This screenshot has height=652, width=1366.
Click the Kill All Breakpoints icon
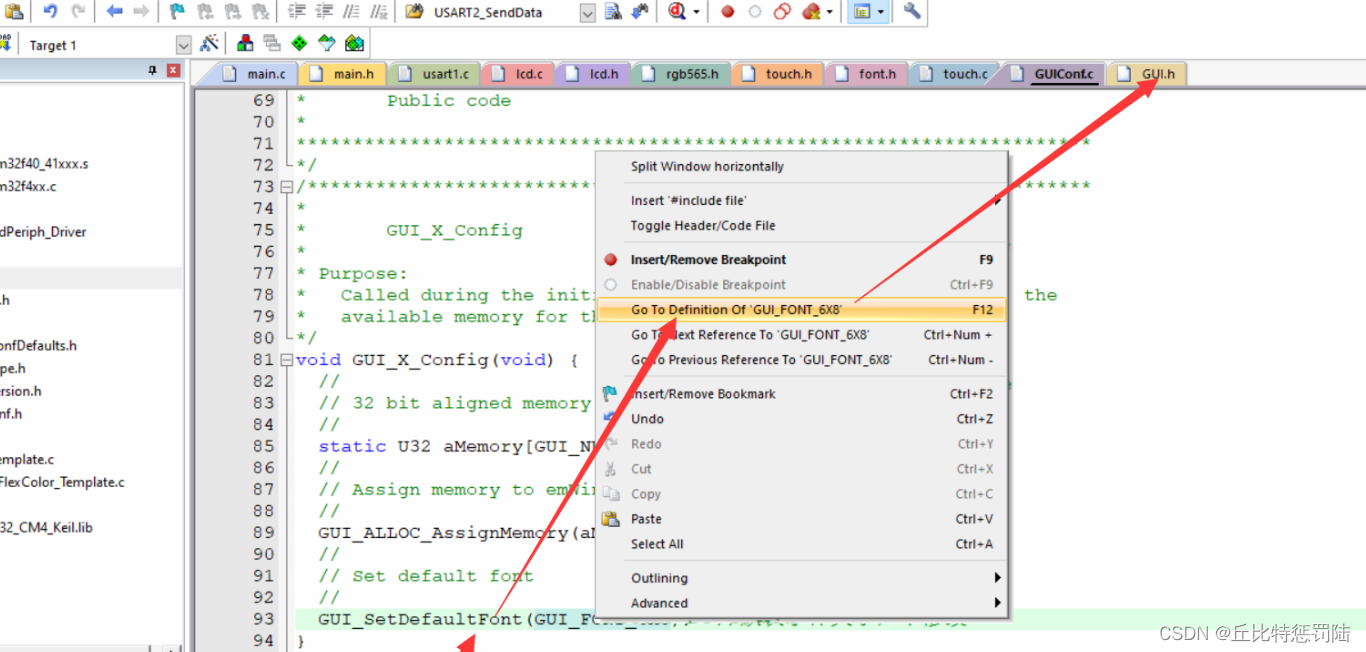(x=811, y=11)
